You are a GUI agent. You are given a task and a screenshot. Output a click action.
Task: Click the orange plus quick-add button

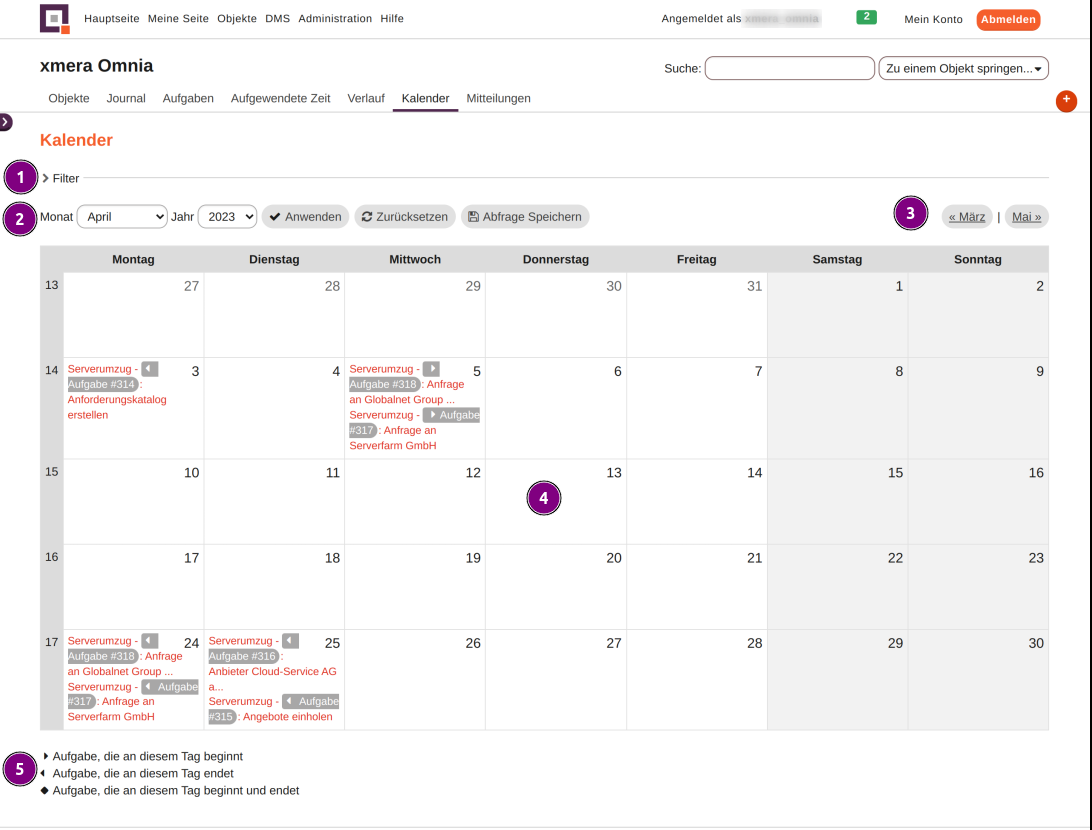[1066, 100]
